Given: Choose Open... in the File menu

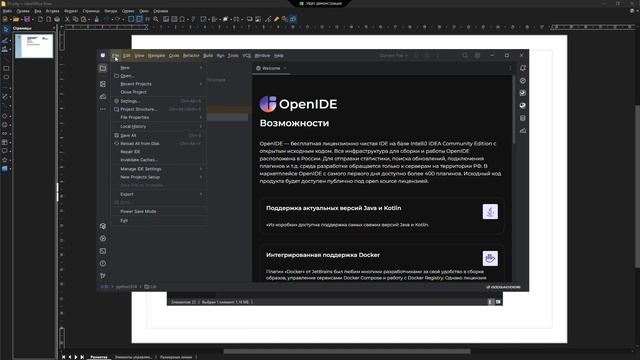Looking at the screenshot, I should 159,76.
